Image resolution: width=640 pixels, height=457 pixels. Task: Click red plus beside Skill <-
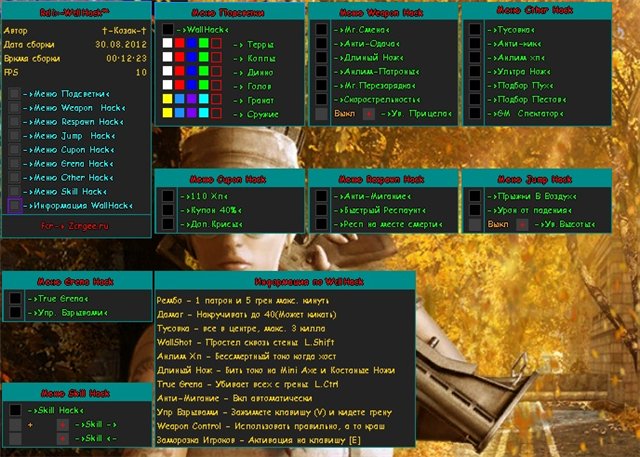(62, 439)
